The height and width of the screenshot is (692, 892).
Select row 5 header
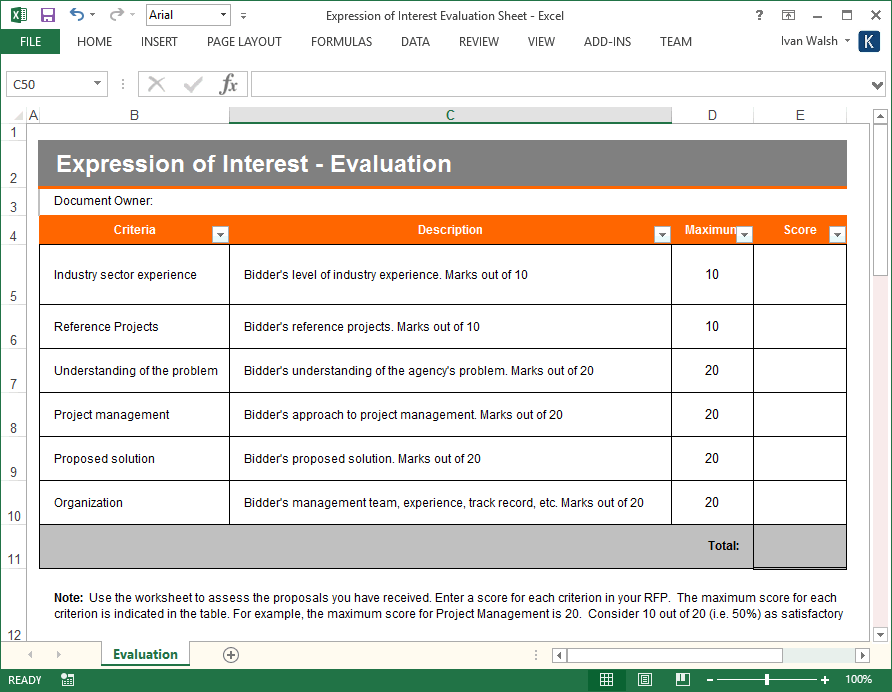(13, 274)
